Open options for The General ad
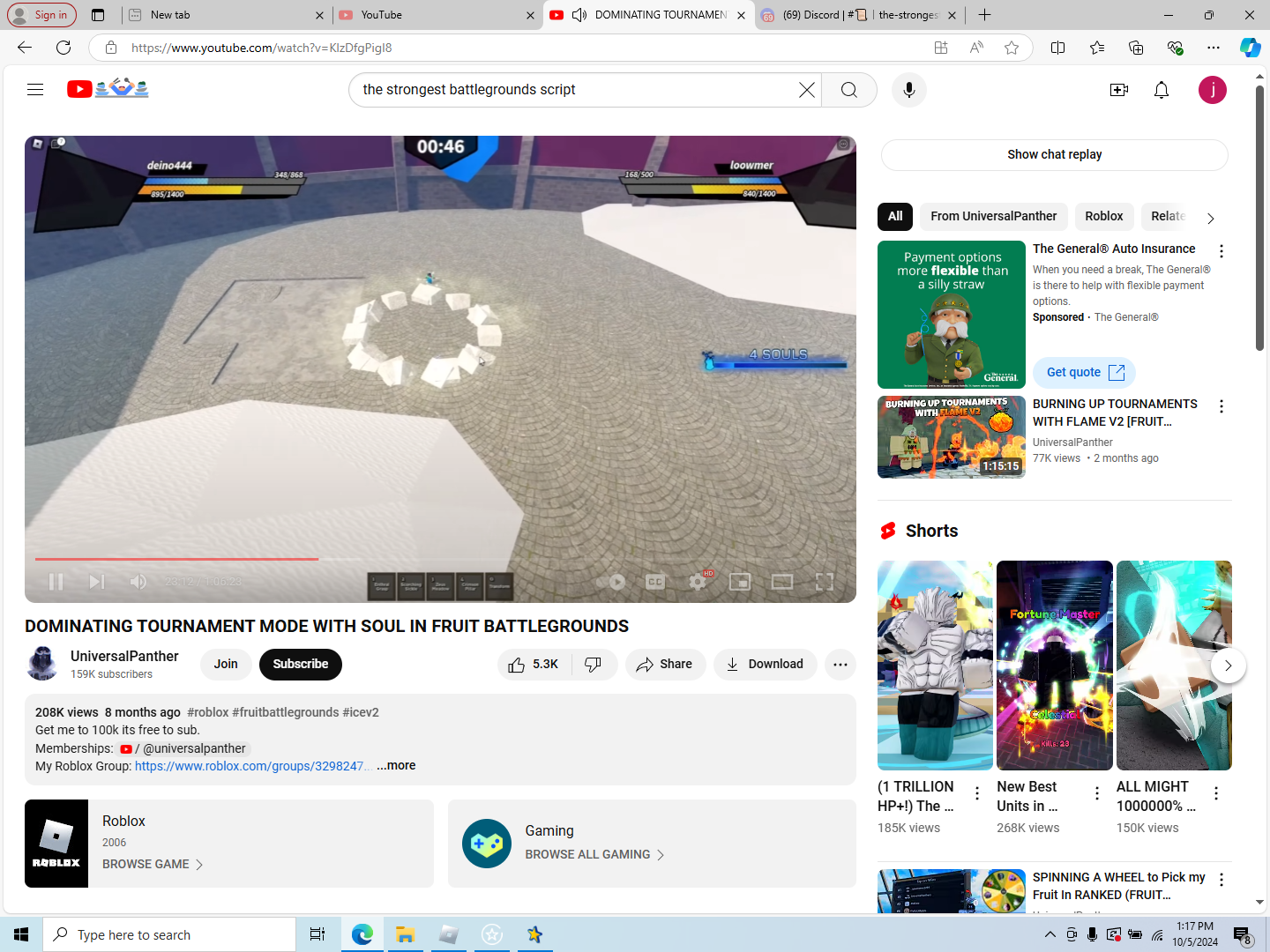The width and height of the screenshot is (1270, 952). coord(1221,251)
